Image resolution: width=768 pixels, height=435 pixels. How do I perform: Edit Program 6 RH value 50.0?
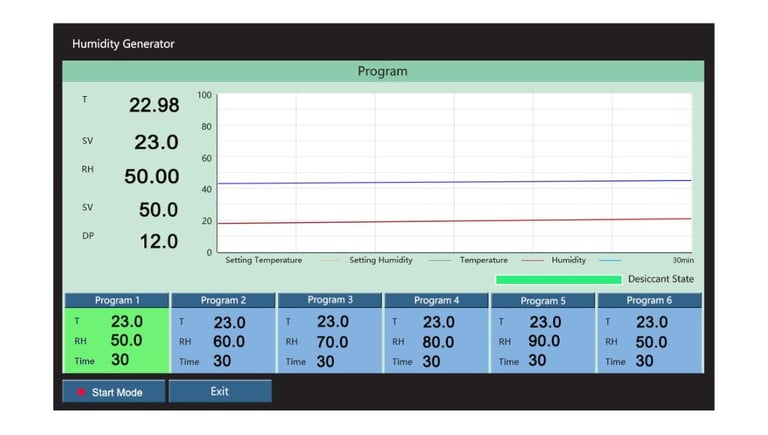[651, 341]
